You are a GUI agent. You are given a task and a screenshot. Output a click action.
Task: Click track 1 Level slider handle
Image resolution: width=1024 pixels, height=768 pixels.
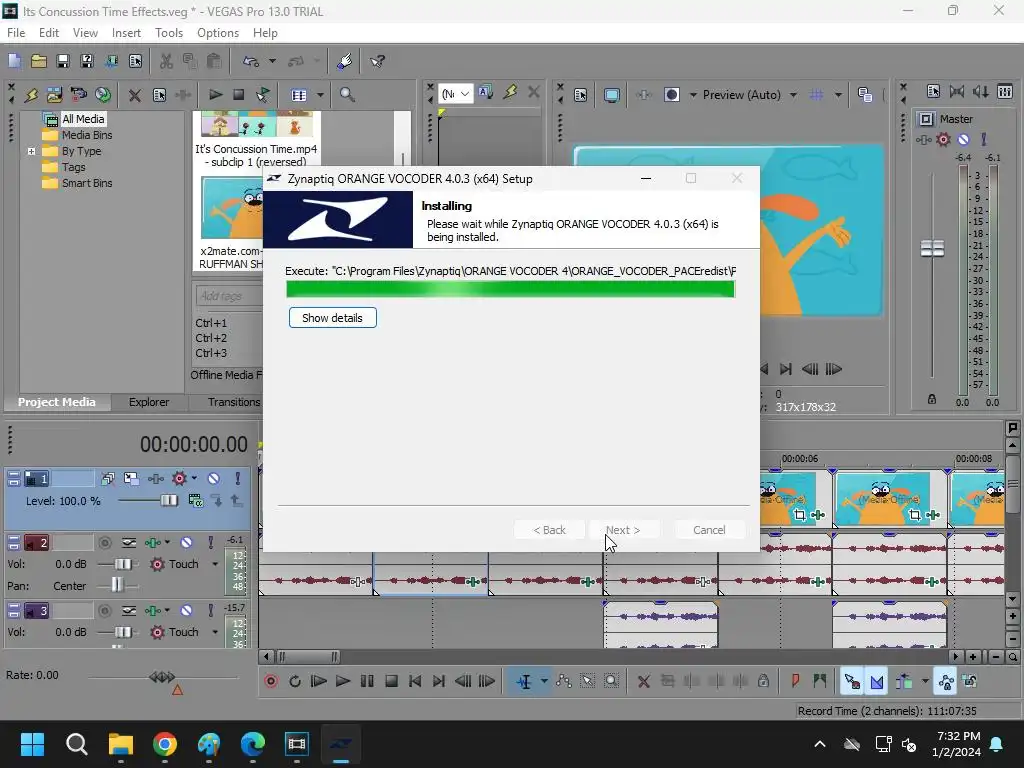point(168,501)
